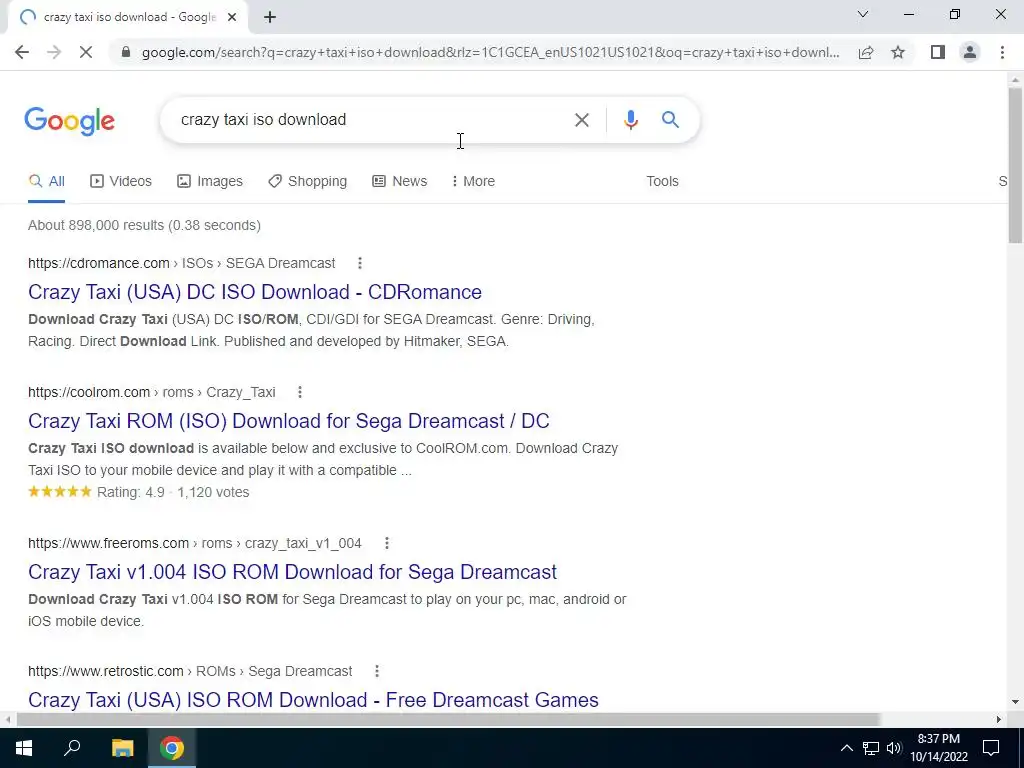
Task: Focus the Google search box
Action: pyautogui.click(x=372, y=120)
